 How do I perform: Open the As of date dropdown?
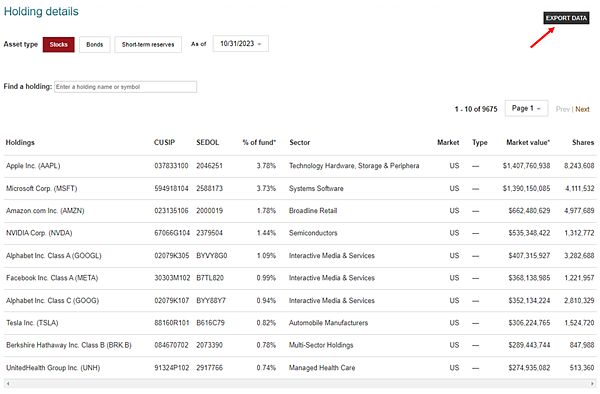click(x=241, y=44)
